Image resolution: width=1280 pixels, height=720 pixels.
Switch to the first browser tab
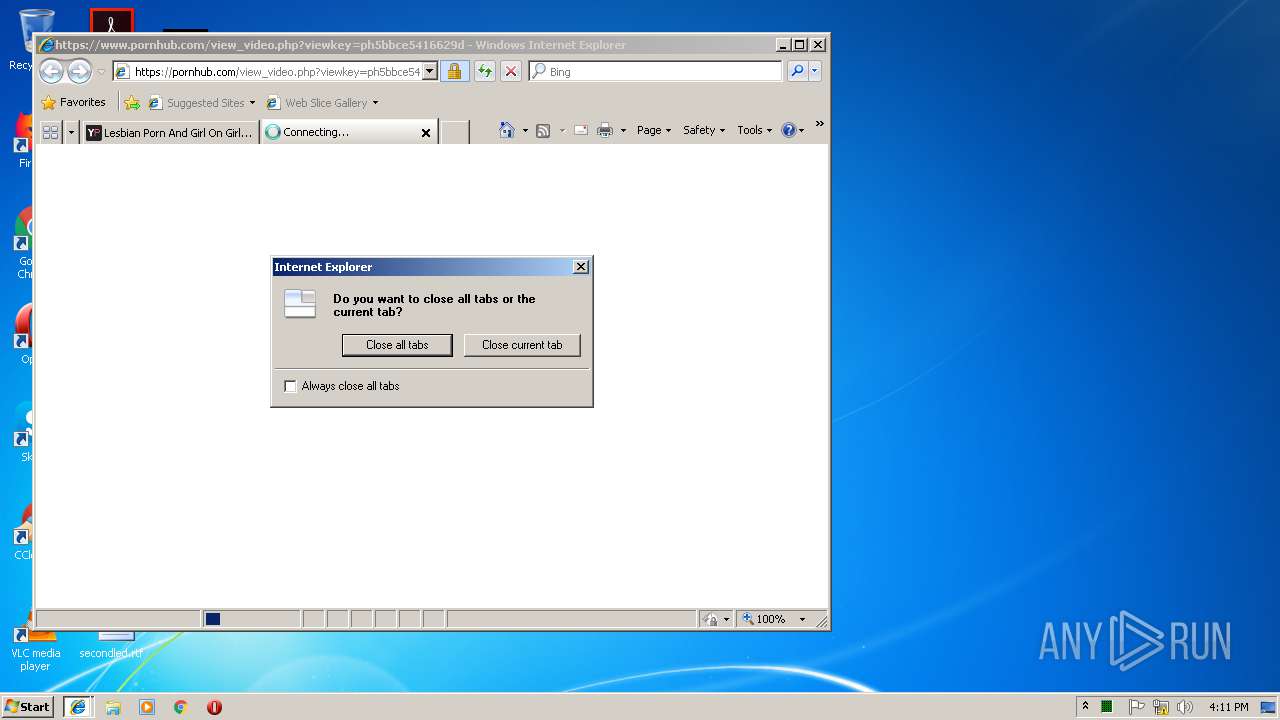click(170, 132)
